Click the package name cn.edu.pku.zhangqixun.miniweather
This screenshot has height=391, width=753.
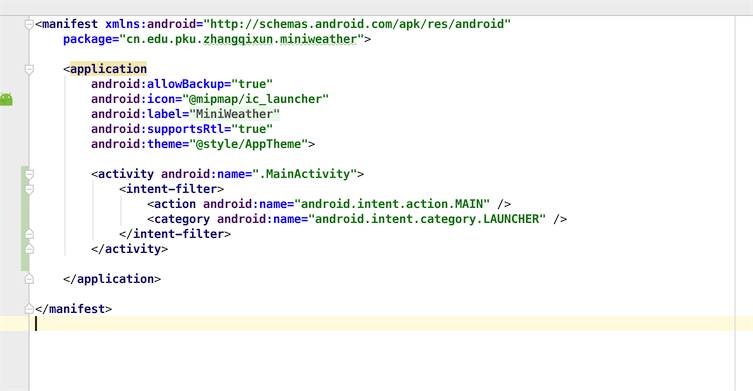pos(242,39)
